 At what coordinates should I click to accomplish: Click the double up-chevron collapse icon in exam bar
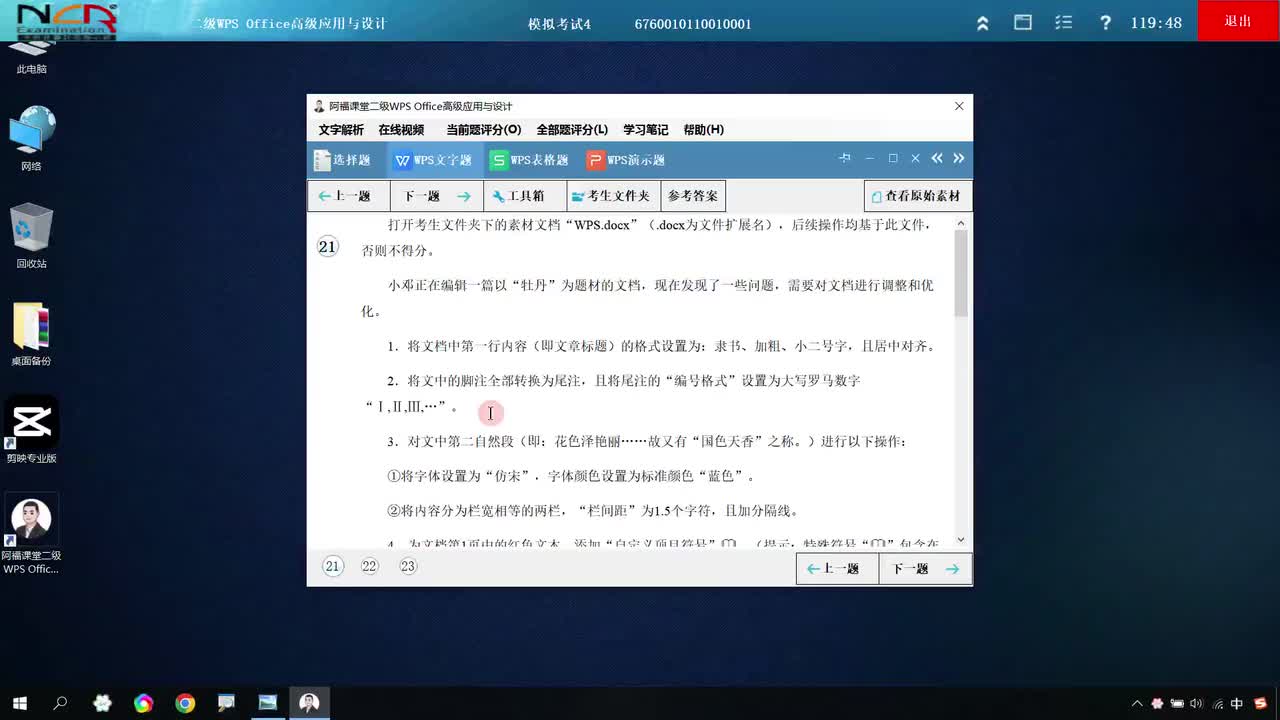(983, 23)
